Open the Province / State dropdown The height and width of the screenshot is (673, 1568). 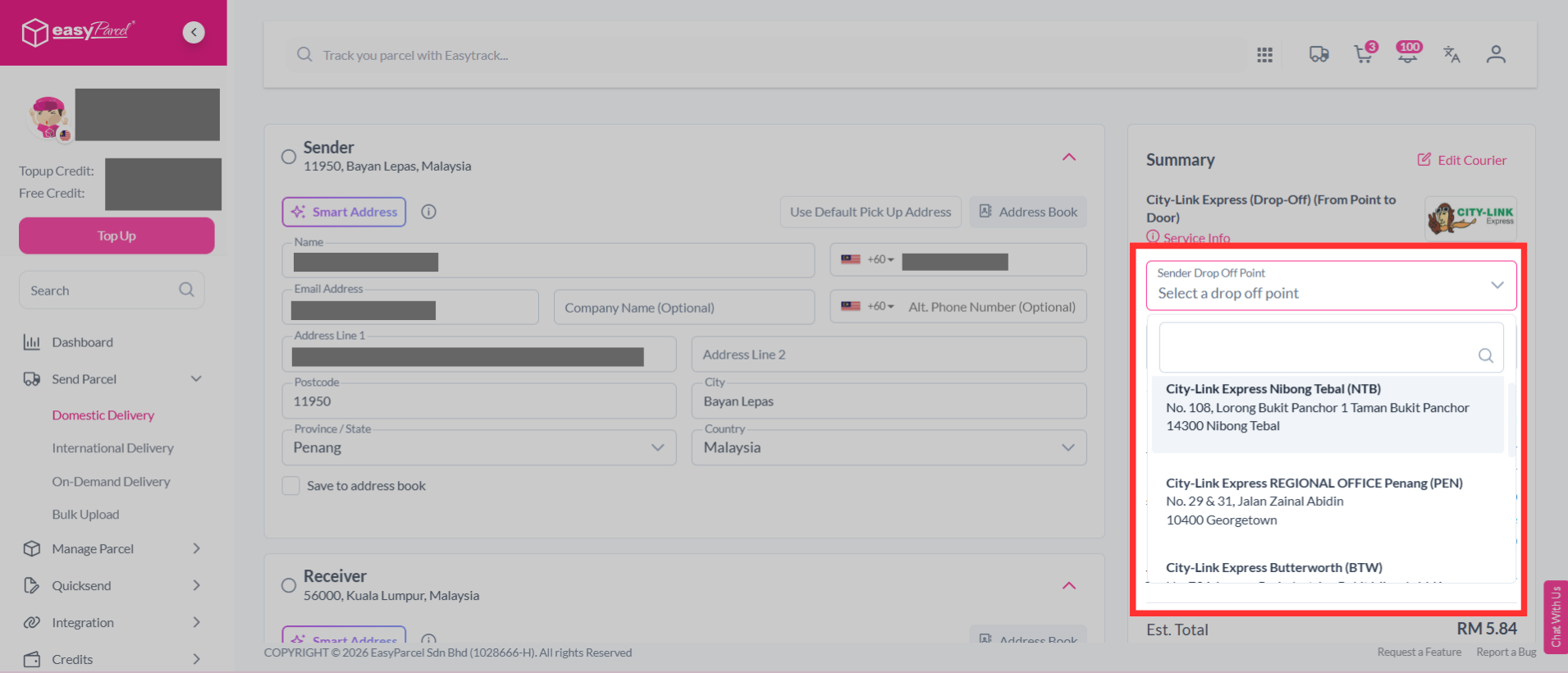[x=479, y=447]
